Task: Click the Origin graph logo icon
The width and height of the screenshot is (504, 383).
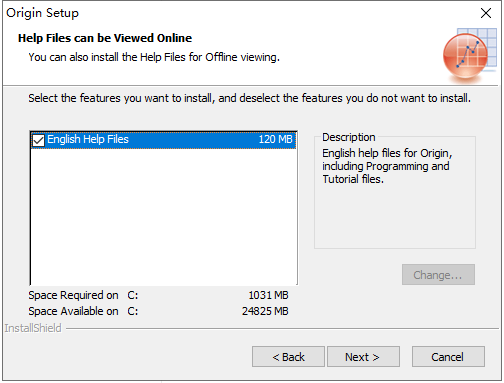Action: click(469, 55)
